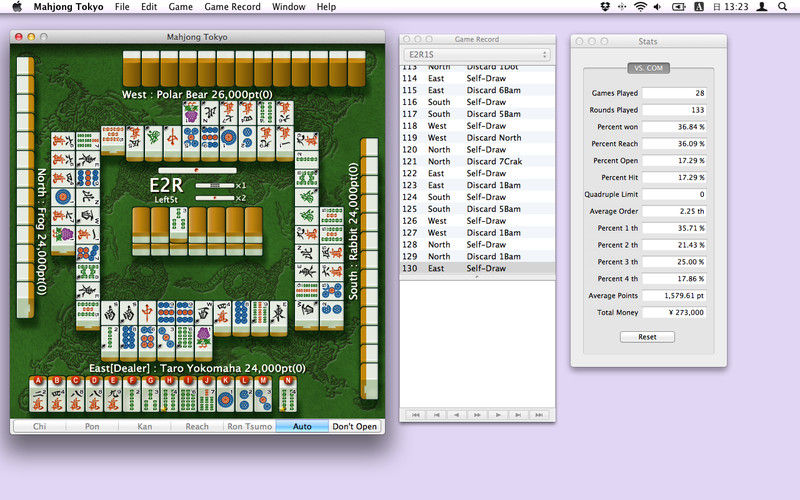
Task: Select hand tile D, an 8 Crak
Action: (x=94, y=396)
